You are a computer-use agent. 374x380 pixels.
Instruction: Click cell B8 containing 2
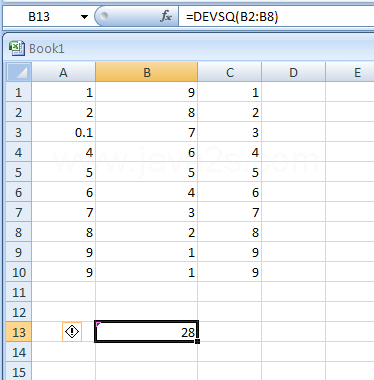[x=147, y=232]
